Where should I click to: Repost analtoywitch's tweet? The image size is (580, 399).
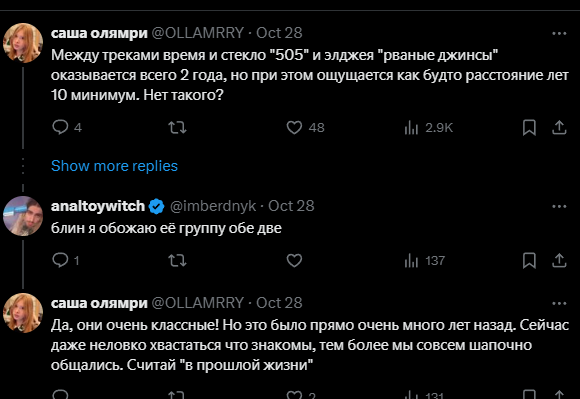tap(178, 261)
